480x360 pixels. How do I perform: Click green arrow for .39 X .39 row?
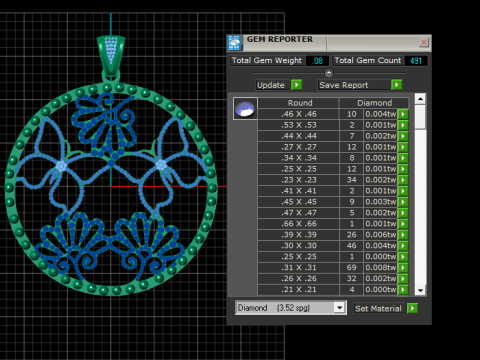click(x=403, y=235)
